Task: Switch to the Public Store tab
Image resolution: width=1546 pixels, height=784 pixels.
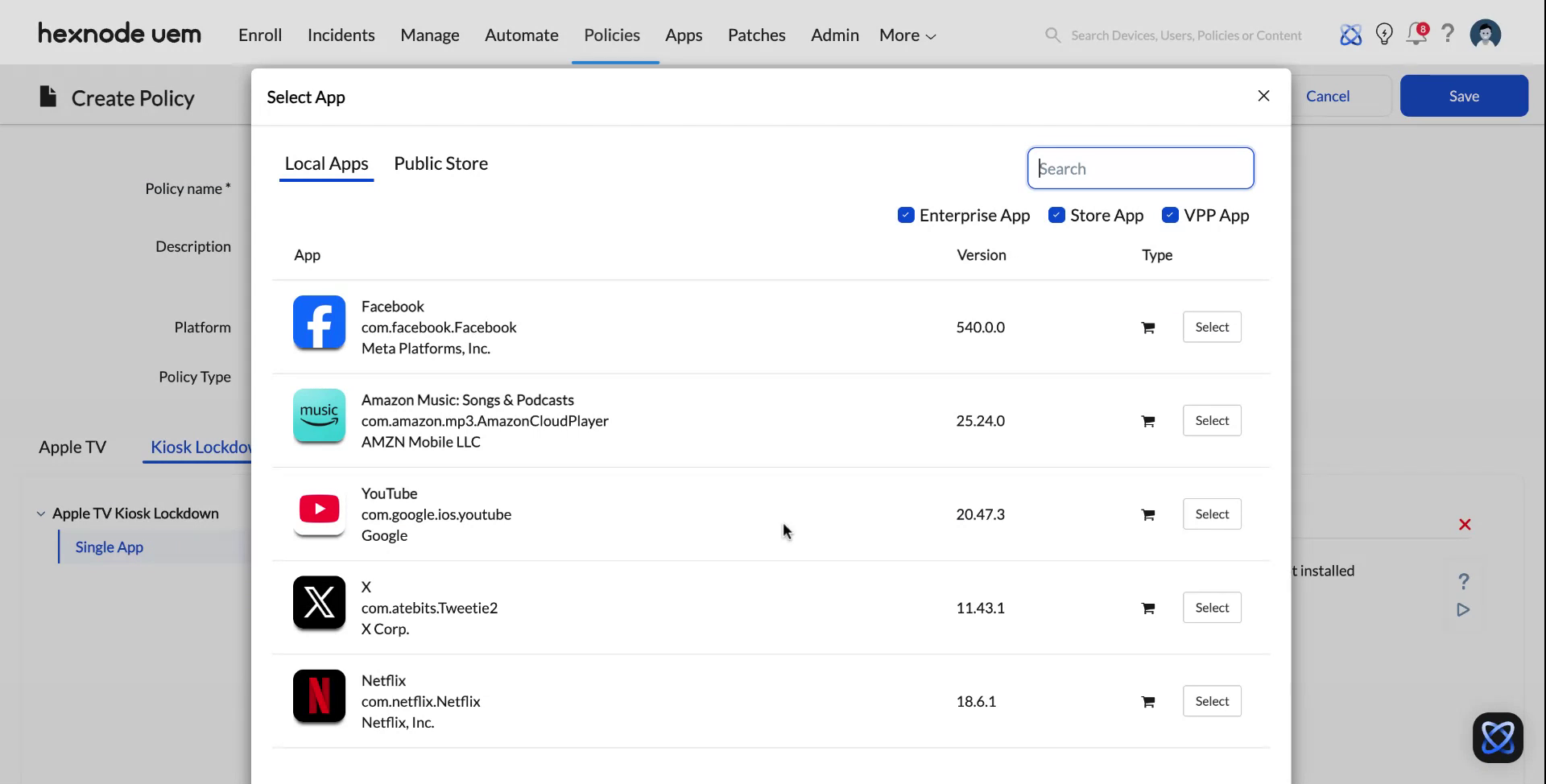Action: (440, 163)
